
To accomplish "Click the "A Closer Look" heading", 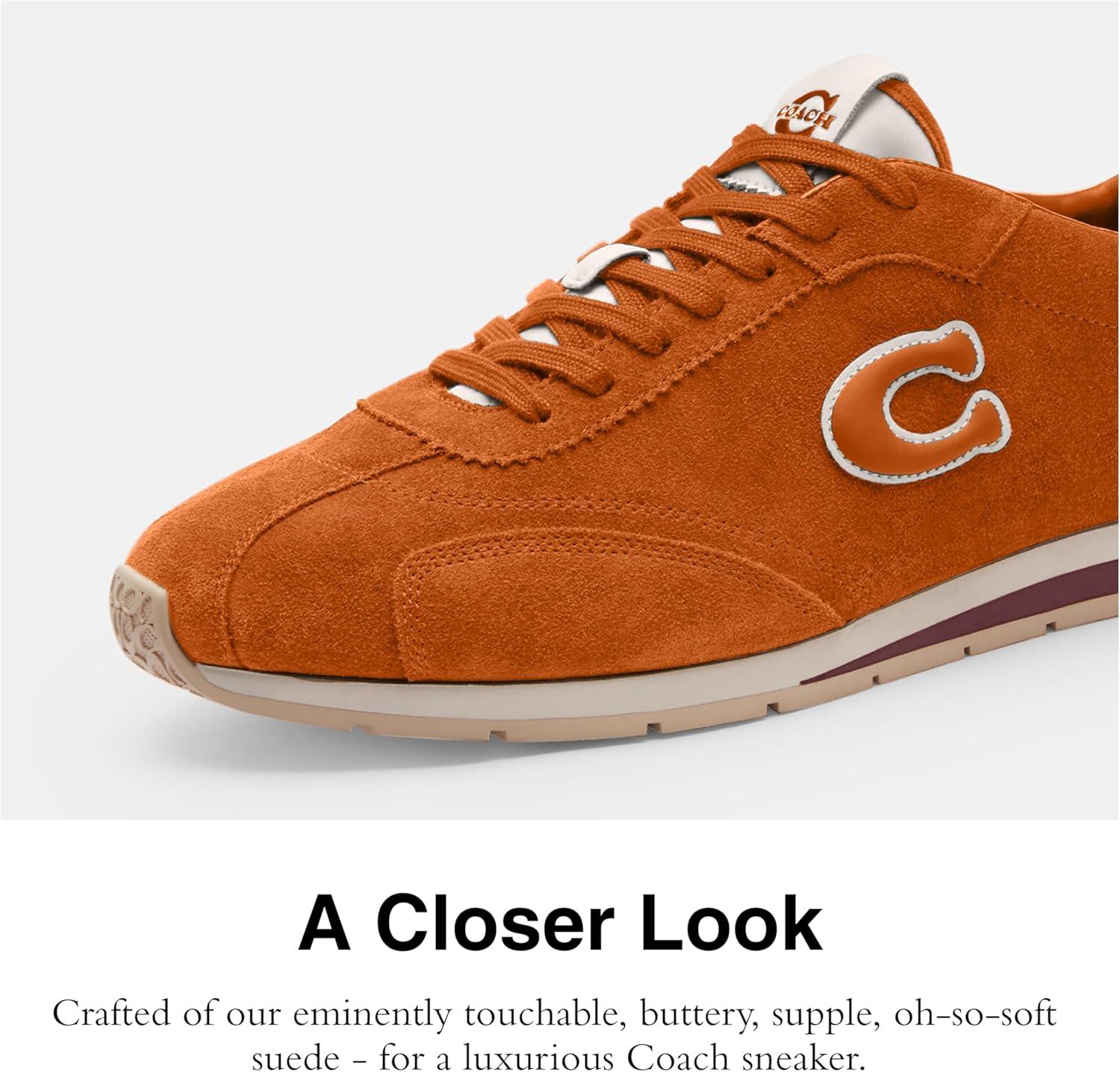I will [560, 925].
